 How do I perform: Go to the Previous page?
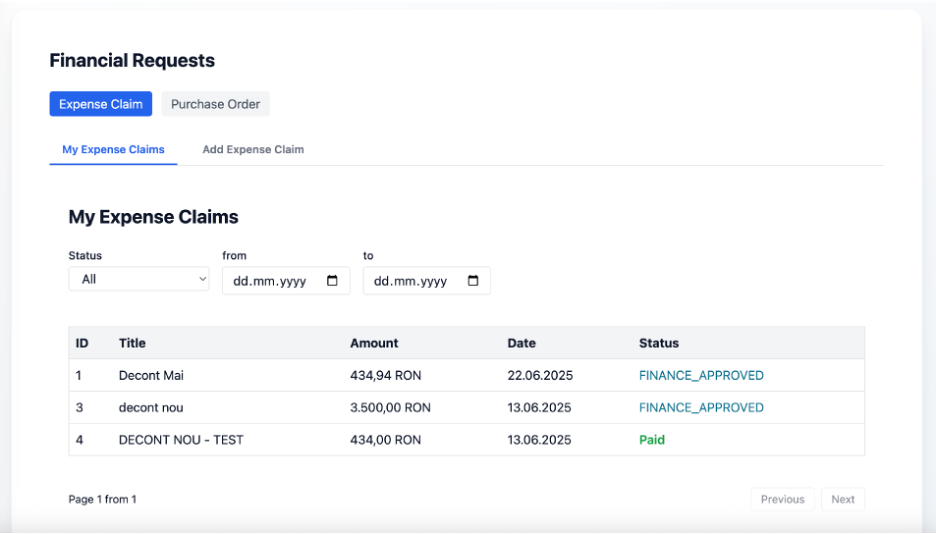pyautogui.click(x=782, y=499)
